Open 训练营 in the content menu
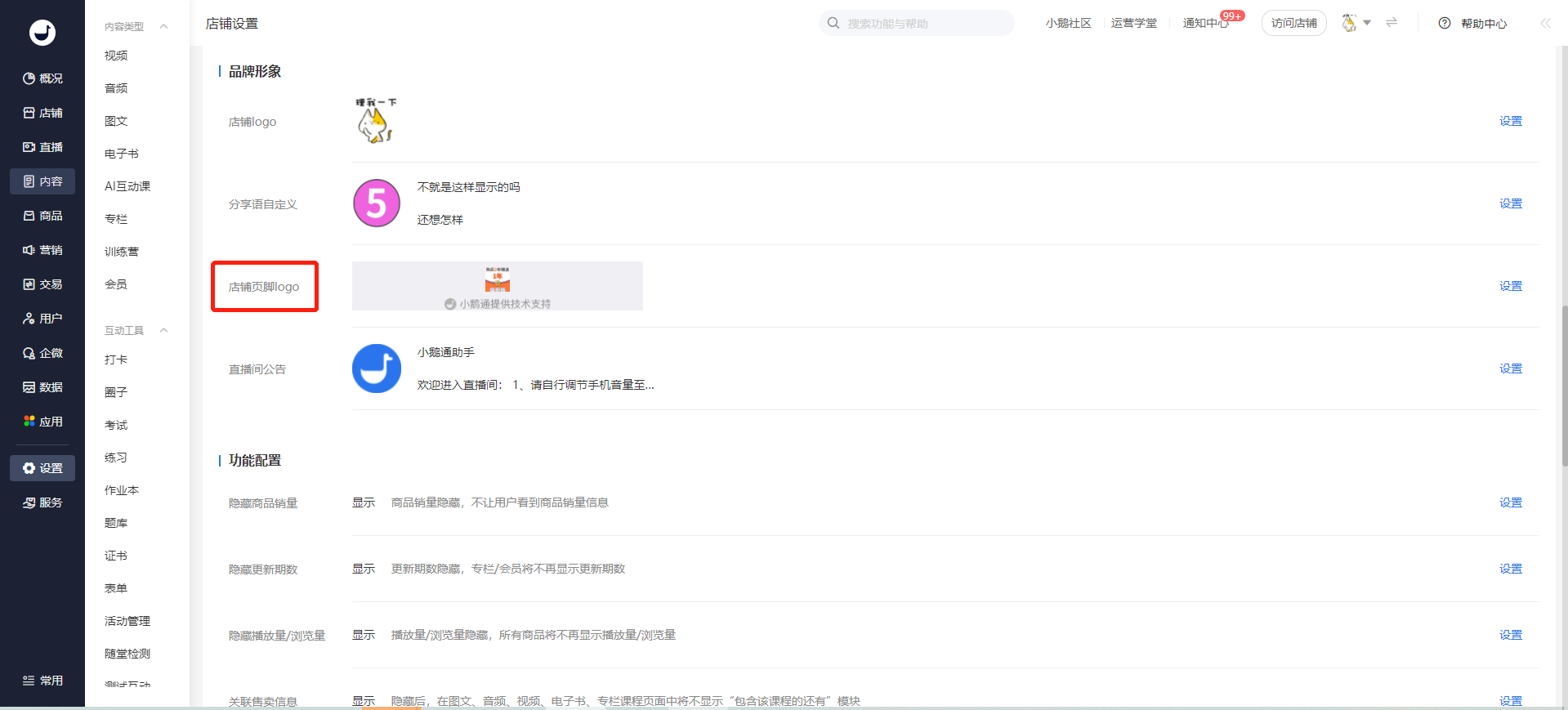The width and height of the screenshot is (1568, 710). tap(122, 252)
